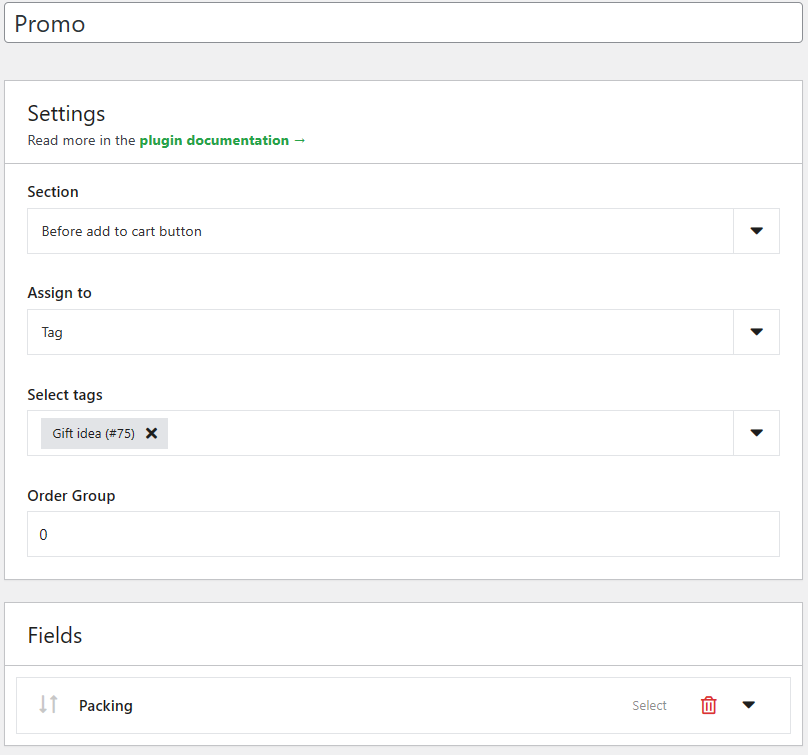Click the Section label
This screenshot has height=755, width=808.
53,192
